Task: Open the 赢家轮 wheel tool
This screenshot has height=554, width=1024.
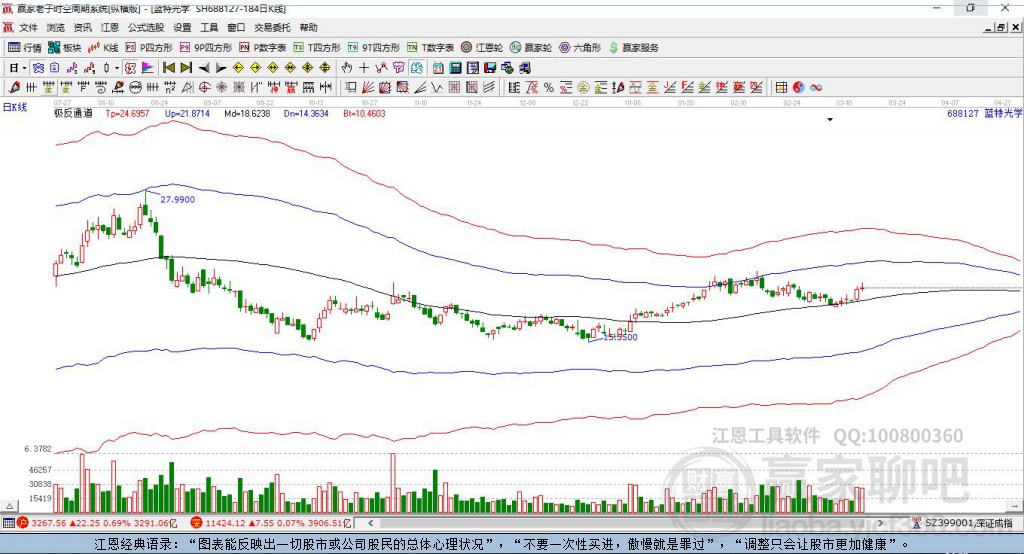Action: 531,48
